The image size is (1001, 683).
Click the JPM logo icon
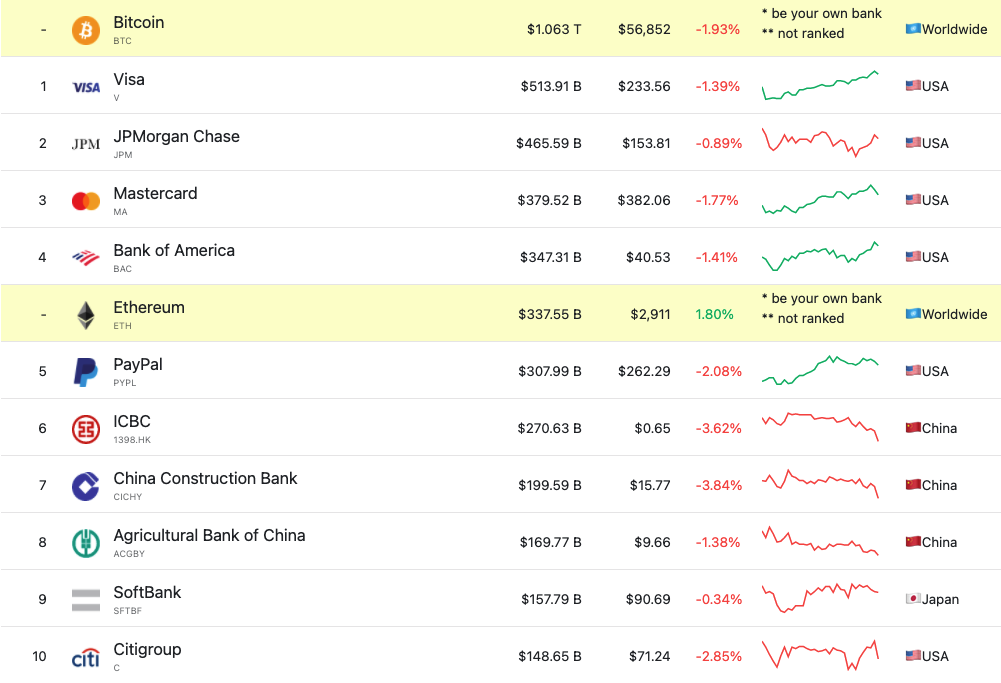(86, 144)
